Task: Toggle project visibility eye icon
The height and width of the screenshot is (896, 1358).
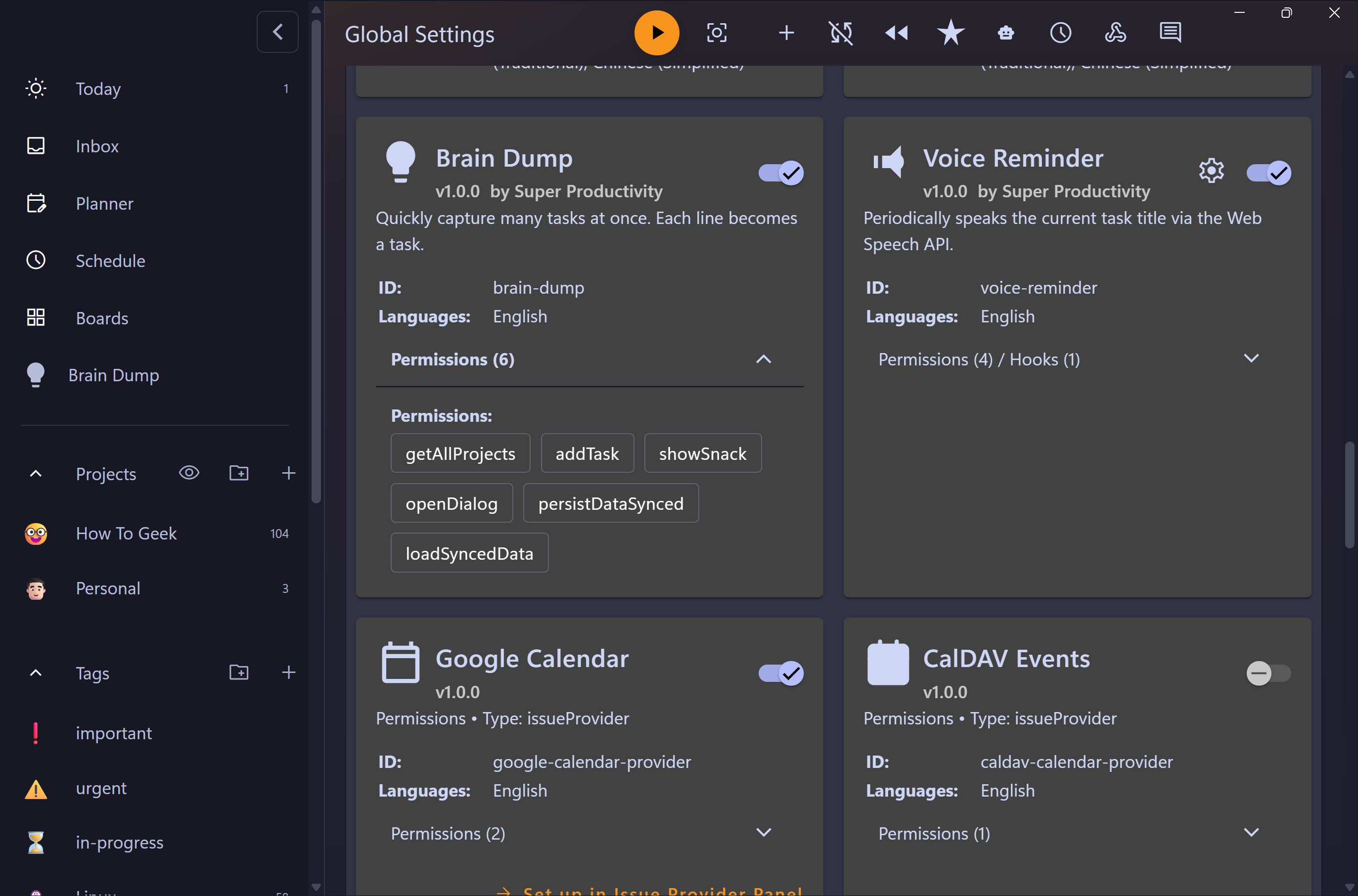Action: [188, 473]
